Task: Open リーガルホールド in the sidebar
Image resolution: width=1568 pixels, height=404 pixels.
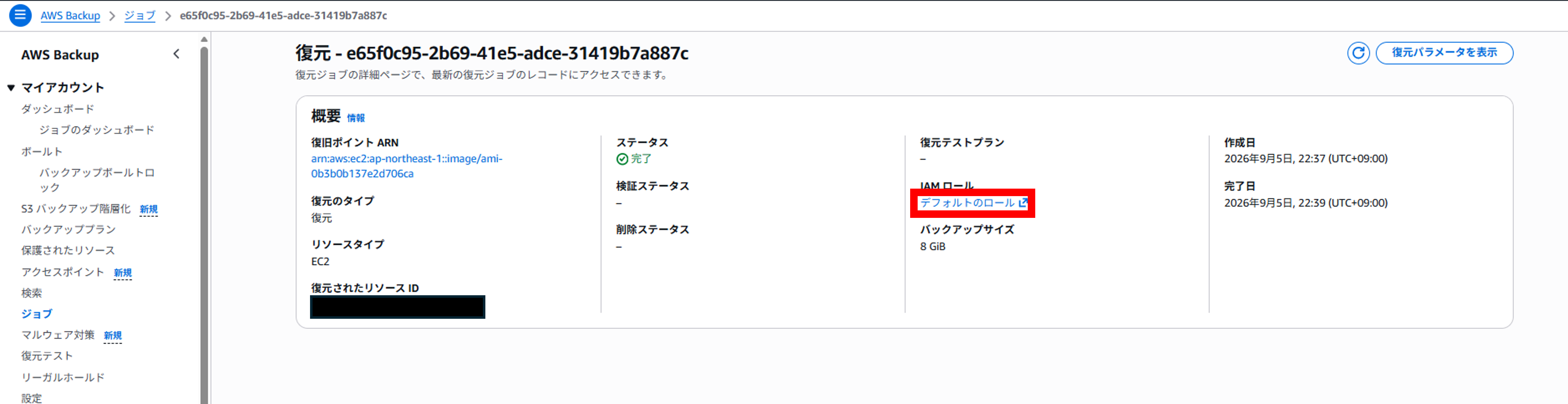Action: click(63, 377)
